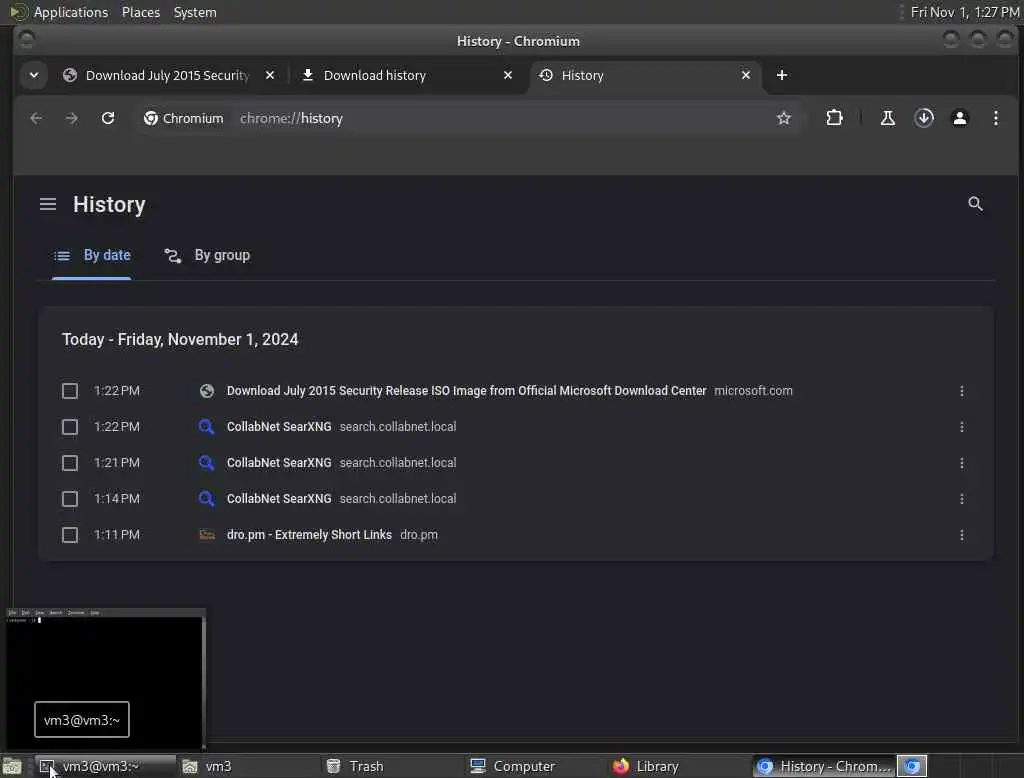Open dro.pm - Extremely Short Links entry
The image size is (1024, 778).
[x=309, y=534]
